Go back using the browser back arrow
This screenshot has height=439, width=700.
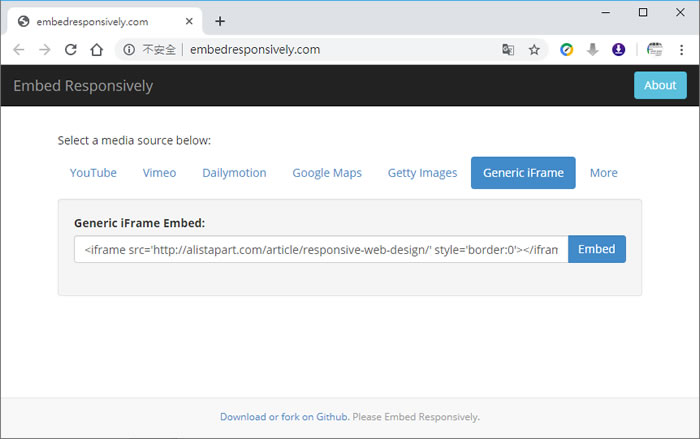(19, 50)
